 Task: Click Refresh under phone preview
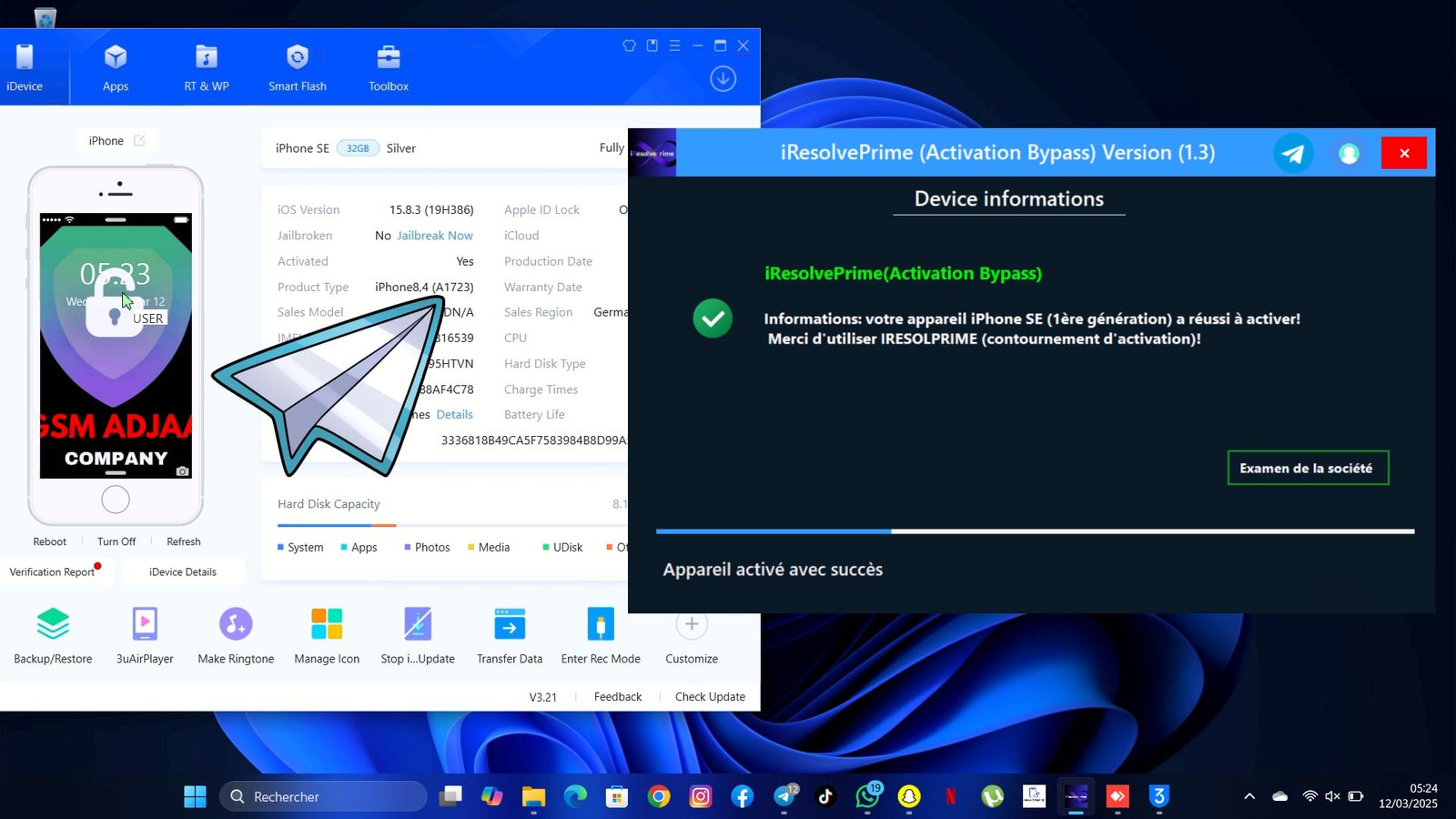[184, 541]
